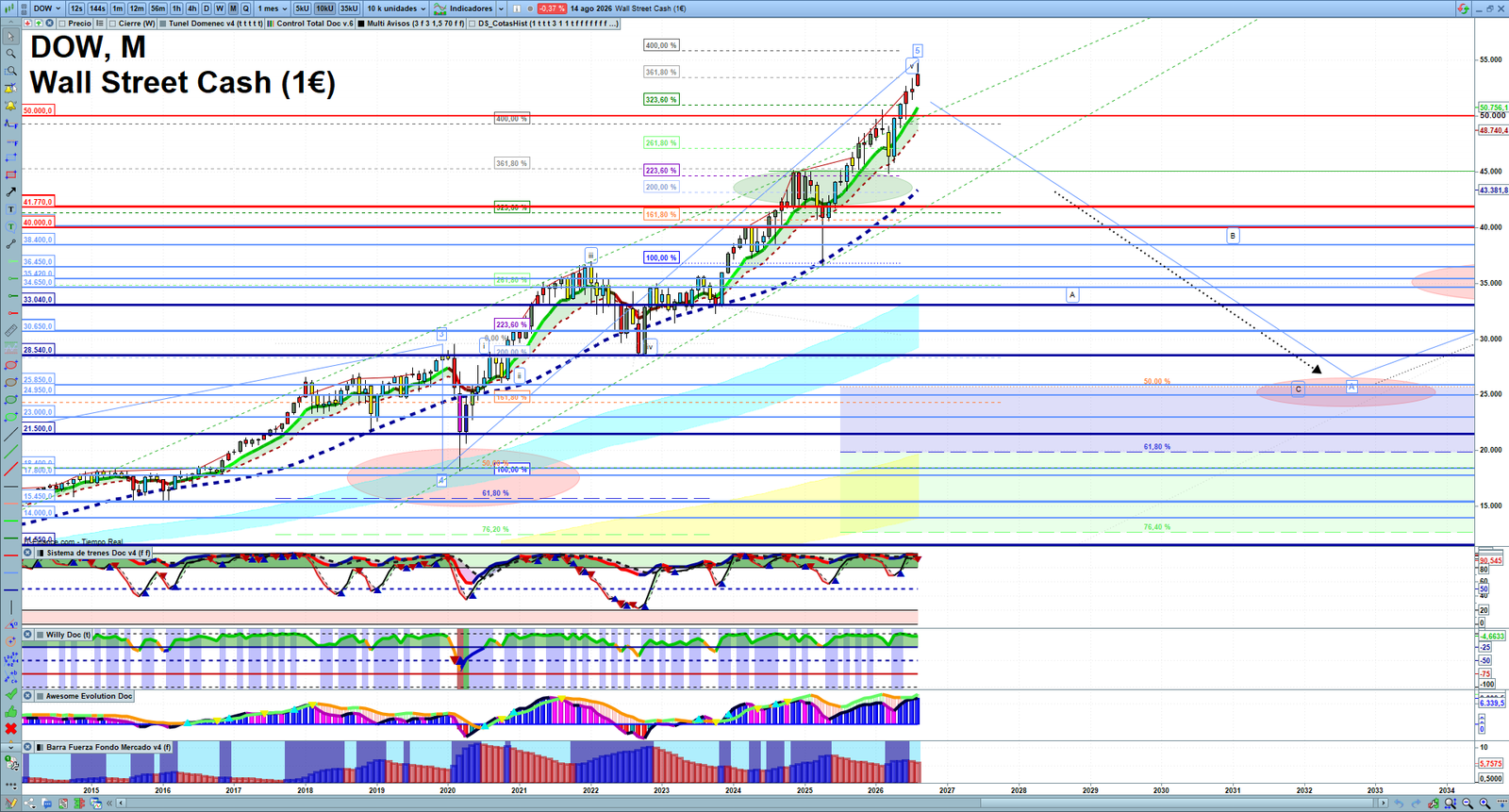This screenshot has height=812, width=1509.
Task: Choose the 35kU units preset
Action: click(x=349, y=8)
